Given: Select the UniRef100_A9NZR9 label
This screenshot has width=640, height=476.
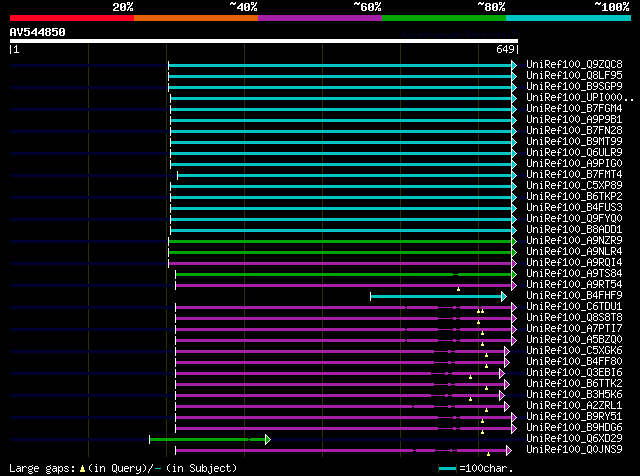Looking at the screenshot, I should click(x=574, y=240).
